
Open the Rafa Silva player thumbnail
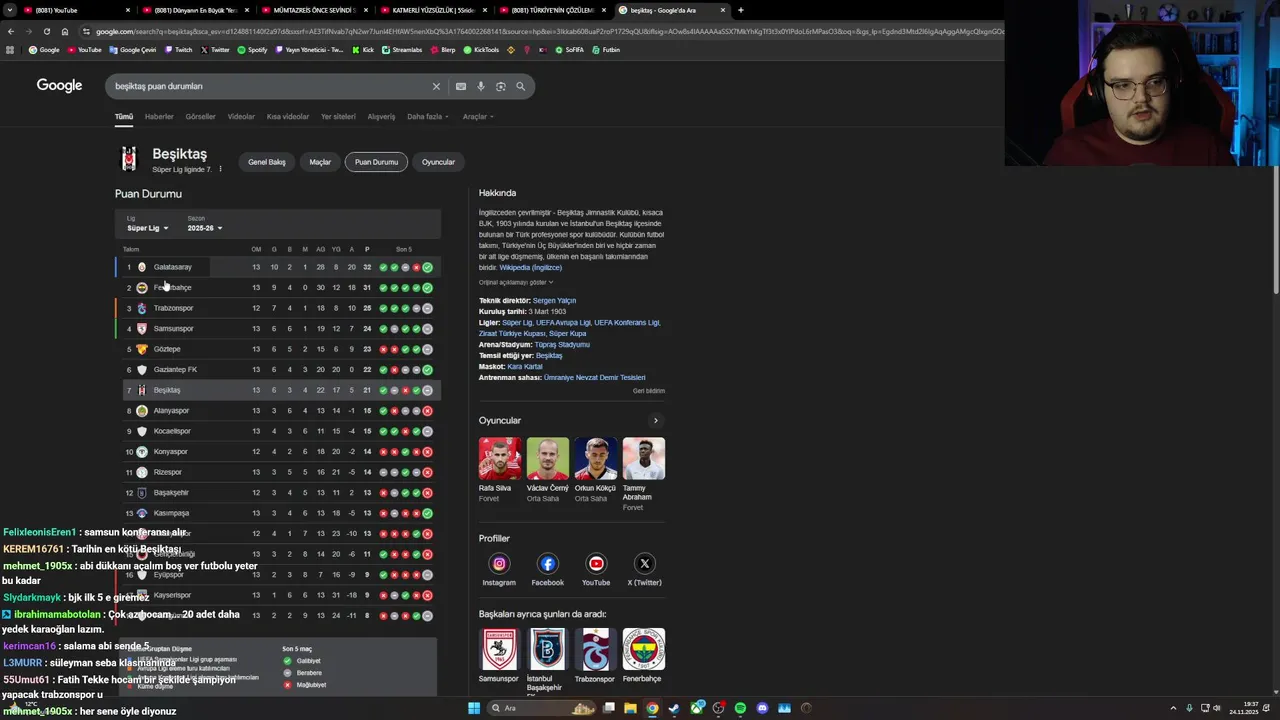tap(500, 459)
